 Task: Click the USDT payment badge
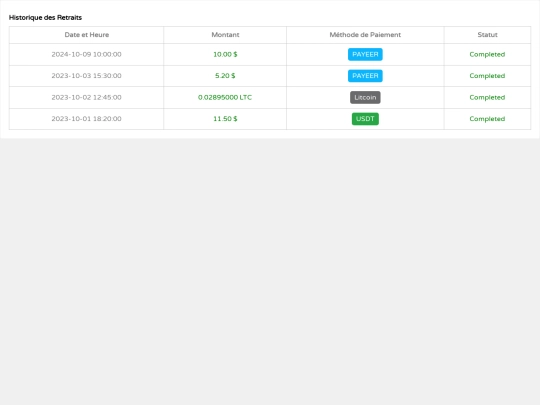coord(365,119)
